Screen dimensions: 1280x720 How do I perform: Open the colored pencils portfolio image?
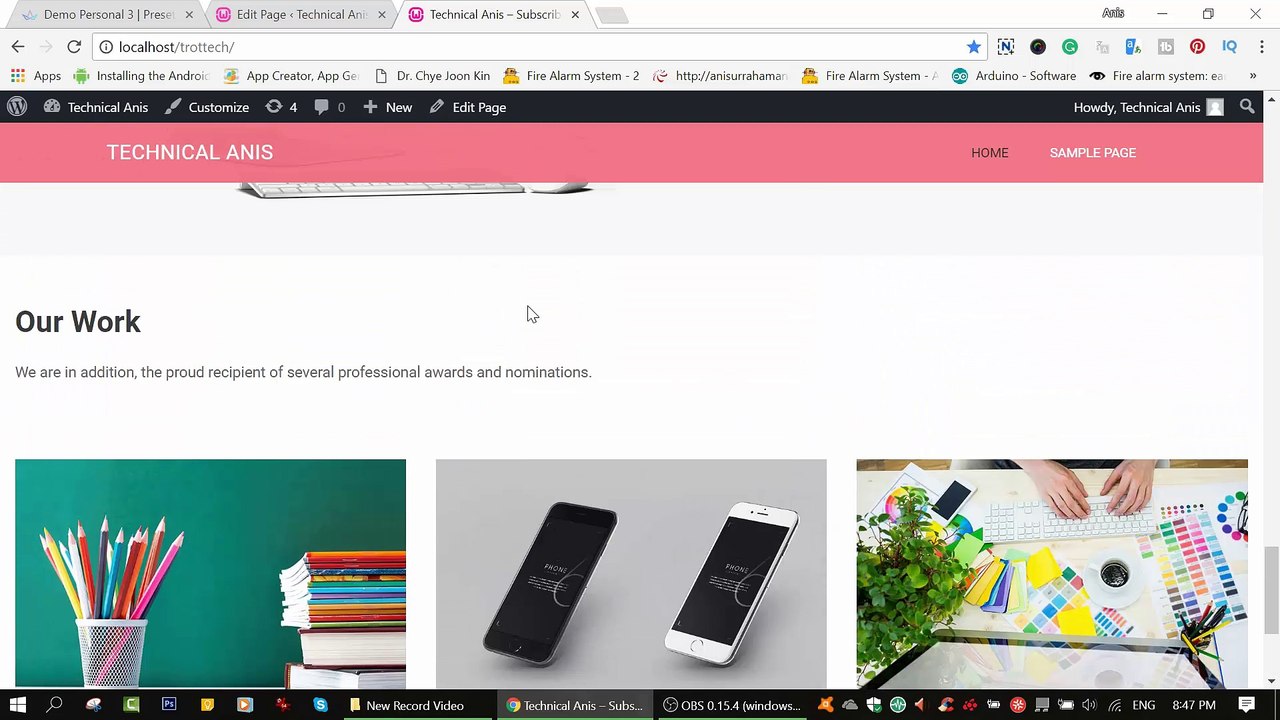[x=210, y=574]
